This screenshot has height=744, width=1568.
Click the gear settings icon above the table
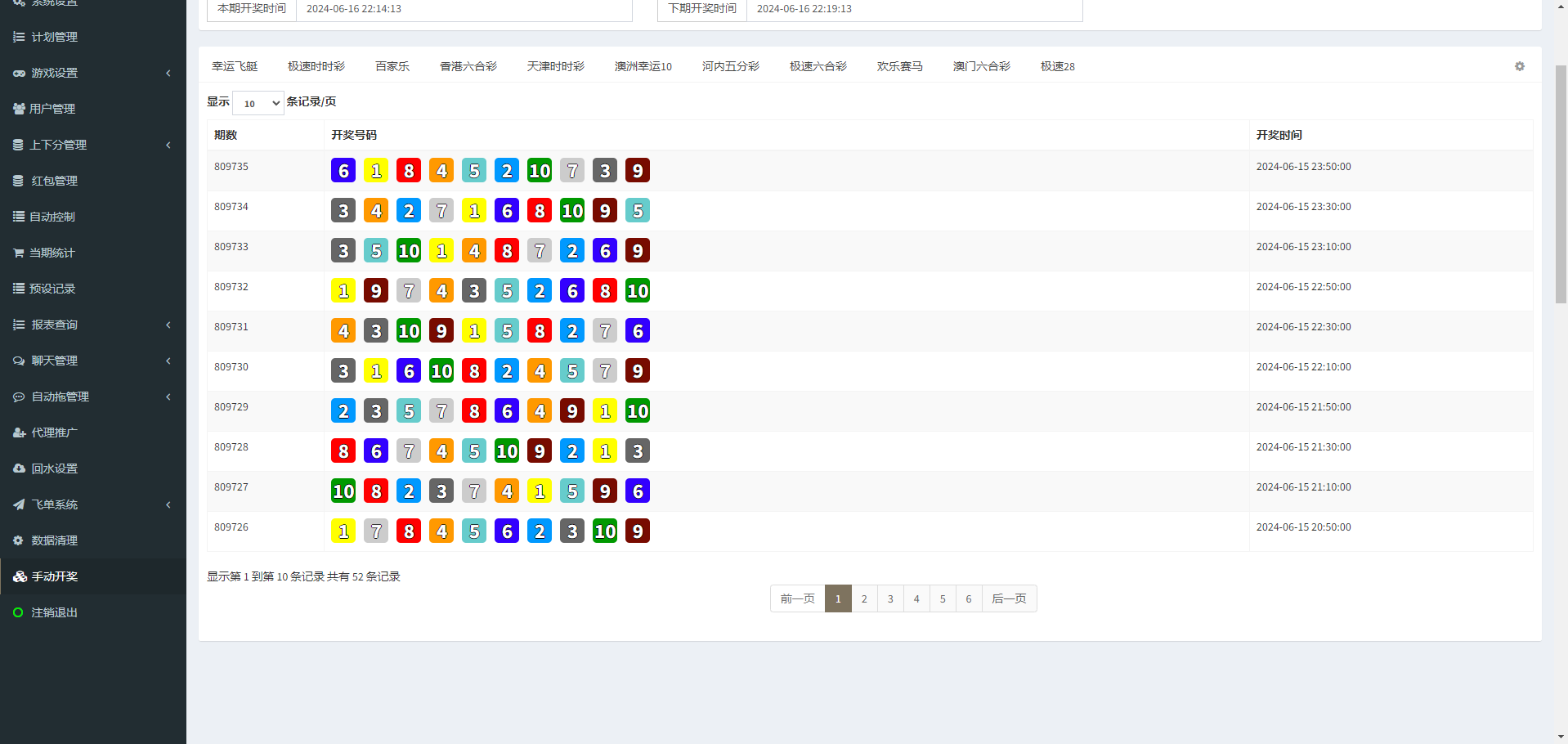tap(1519, 66)
